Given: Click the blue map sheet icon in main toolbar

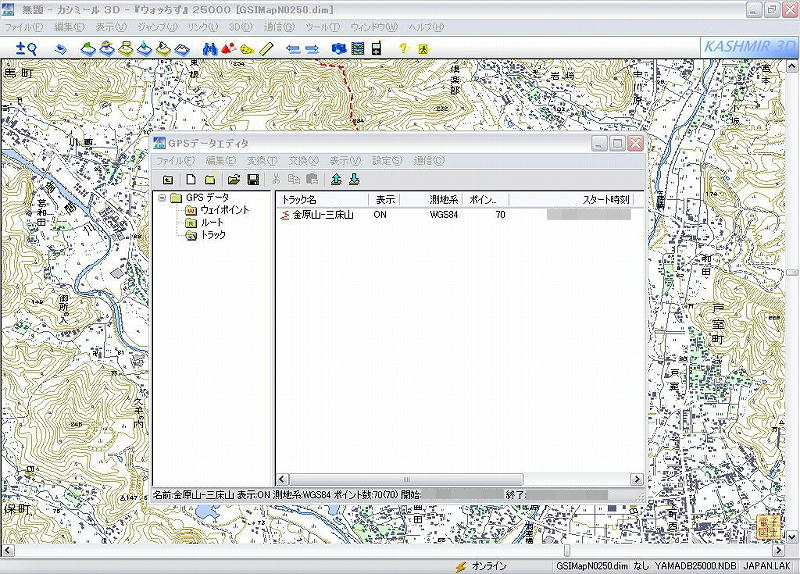Looking at the screenshot, I should 61,49.
